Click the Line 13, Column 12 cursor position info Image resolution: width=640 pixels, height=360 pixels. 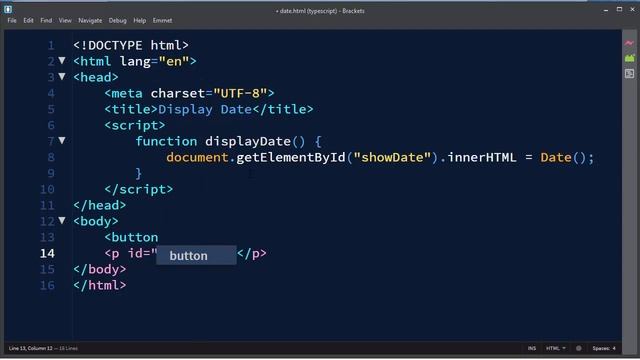[x=31, y=348]
